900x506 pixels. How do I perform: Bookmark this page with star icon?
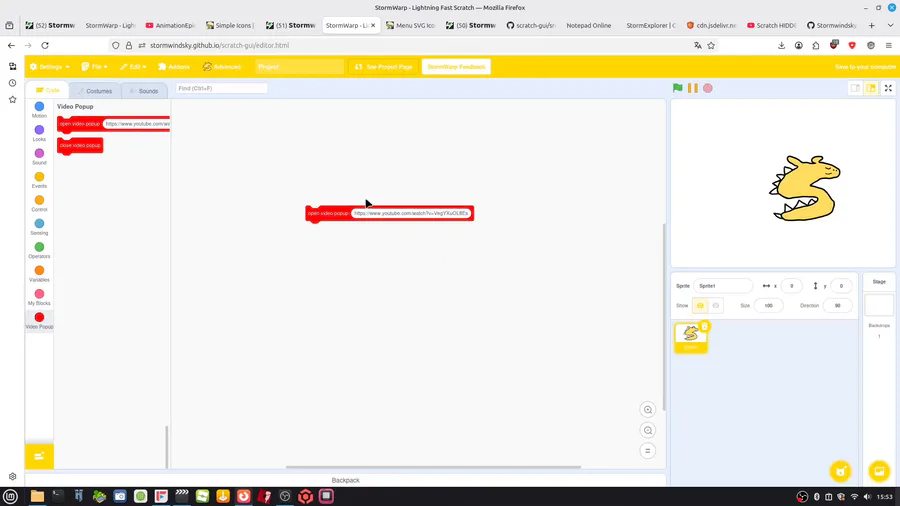[711, 45]
